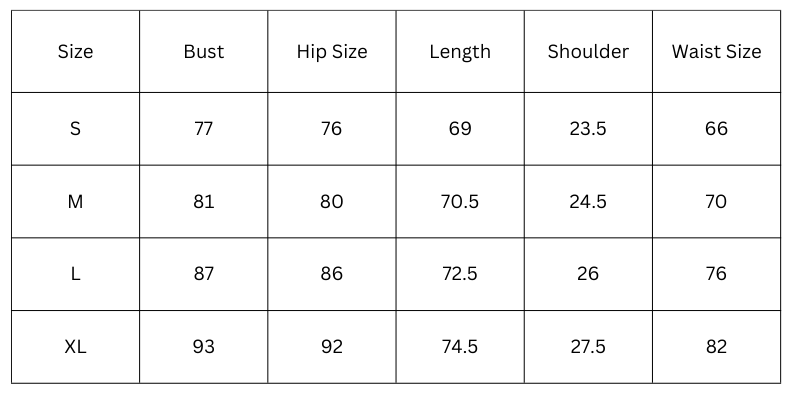Screen dimensions: 800x400
Task: Select the XL size row label
Action: click(x=75, y=347)
